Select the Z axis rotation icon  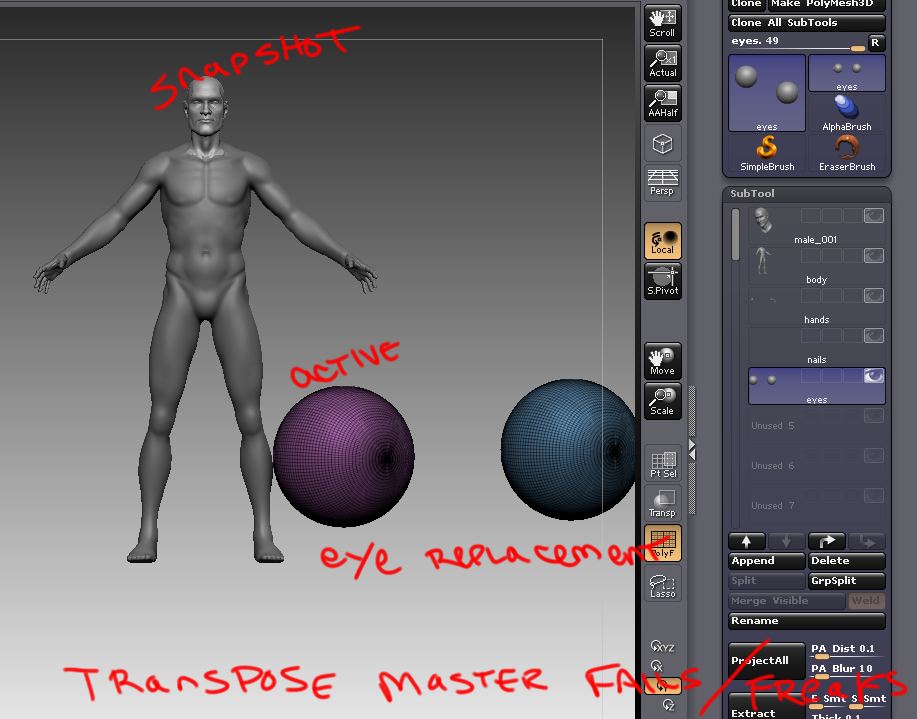pyautogui.click(x=669, y=706)
